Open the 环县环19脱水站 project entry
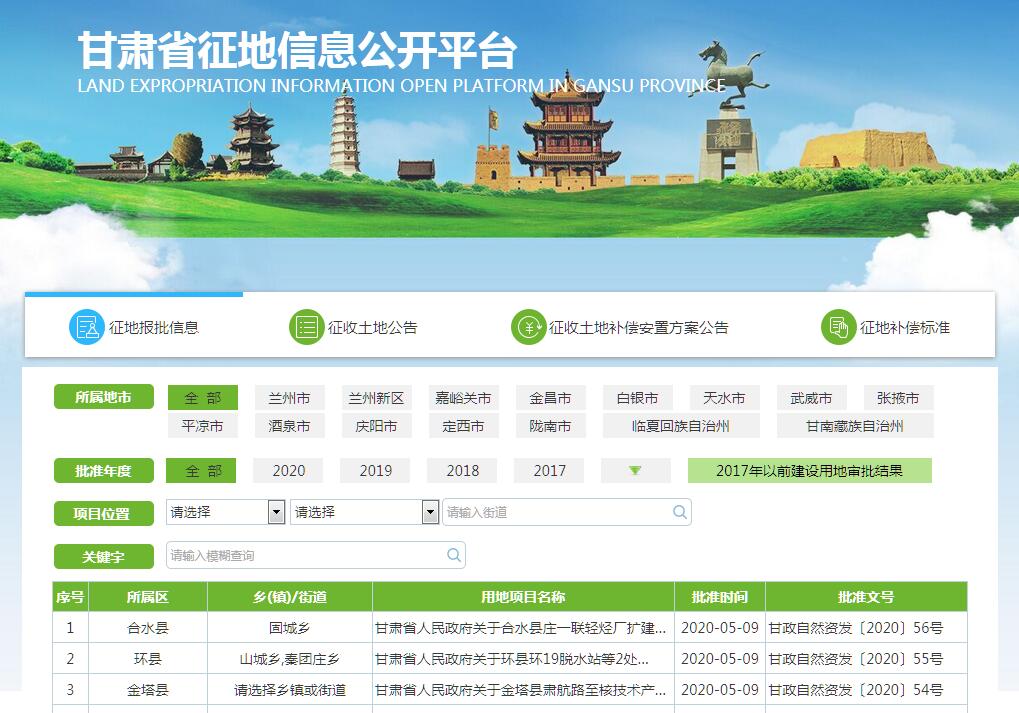Image resolution: width=1019 pixels, height=713 pixels. (x=512, y=659)
